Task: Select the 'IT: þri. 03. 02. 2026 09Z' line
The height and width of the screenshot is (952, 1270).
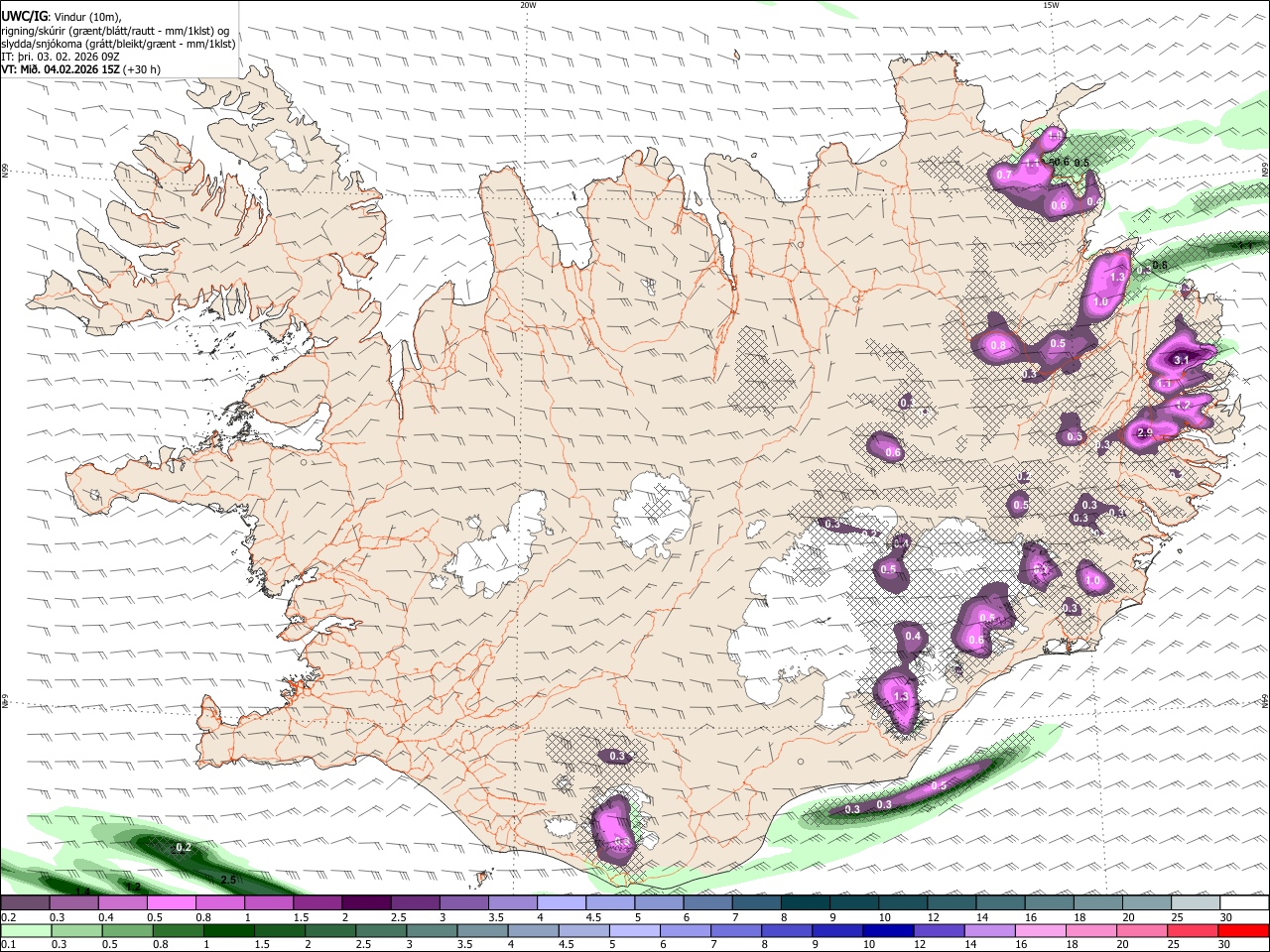Action: tap(61, 57)
